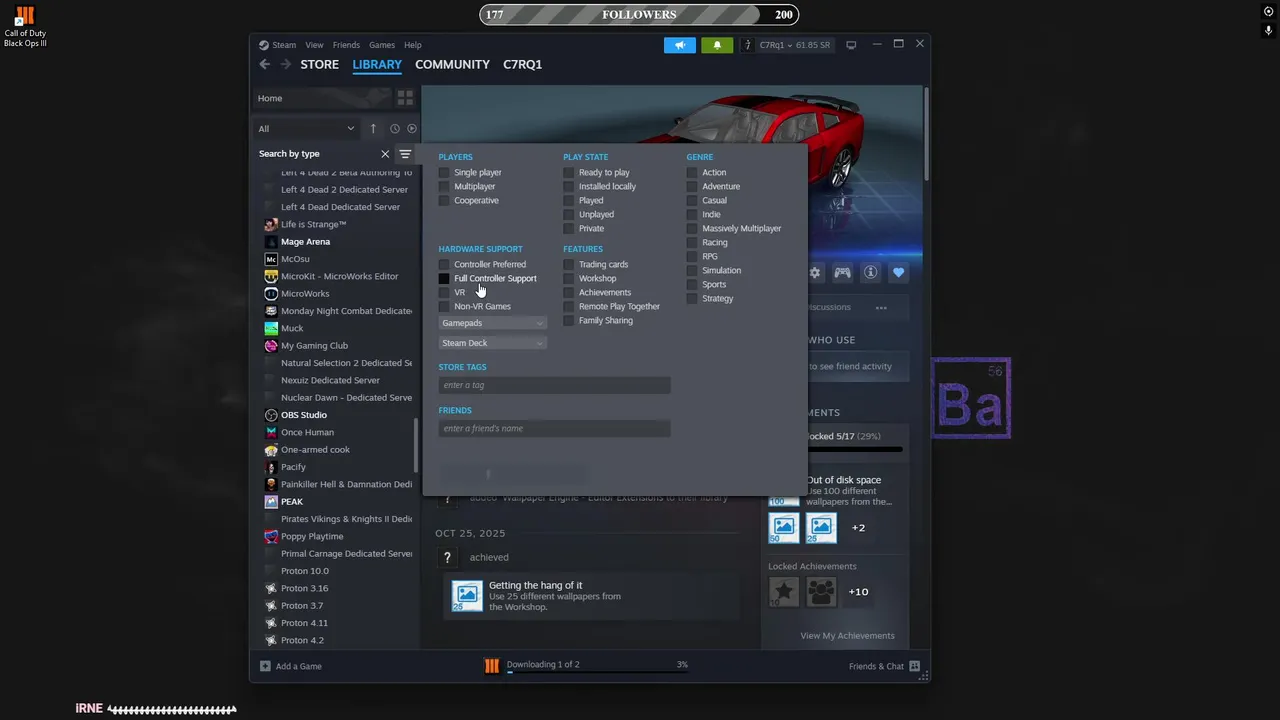Click the Black Ops III download icon
This screenshot has width=1280, height=720.
coord(492,666)
